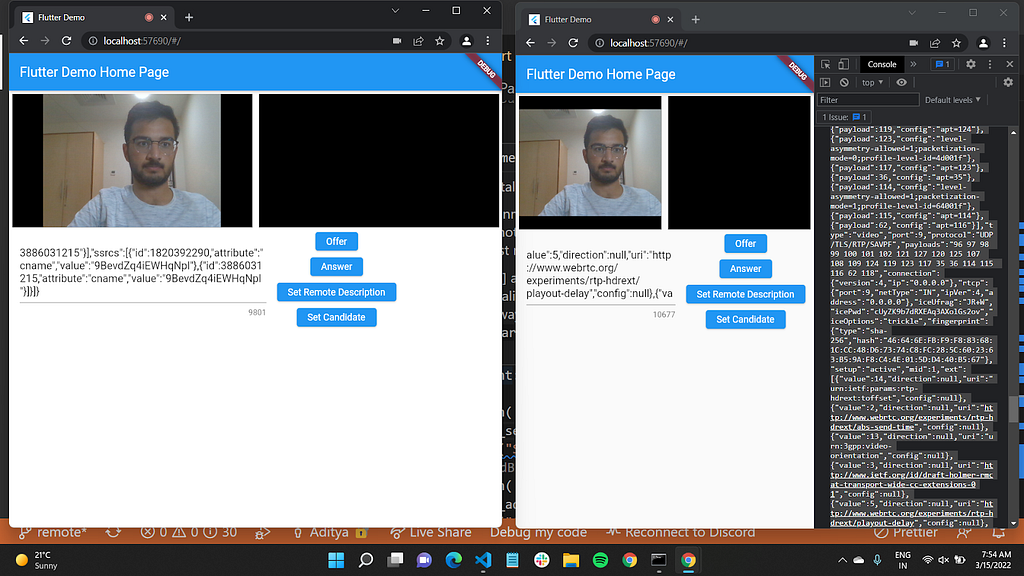This screenshot has width=1024, height=576.
Task: Toggle DevTools device toolbar
Action: tap(843, 64)
